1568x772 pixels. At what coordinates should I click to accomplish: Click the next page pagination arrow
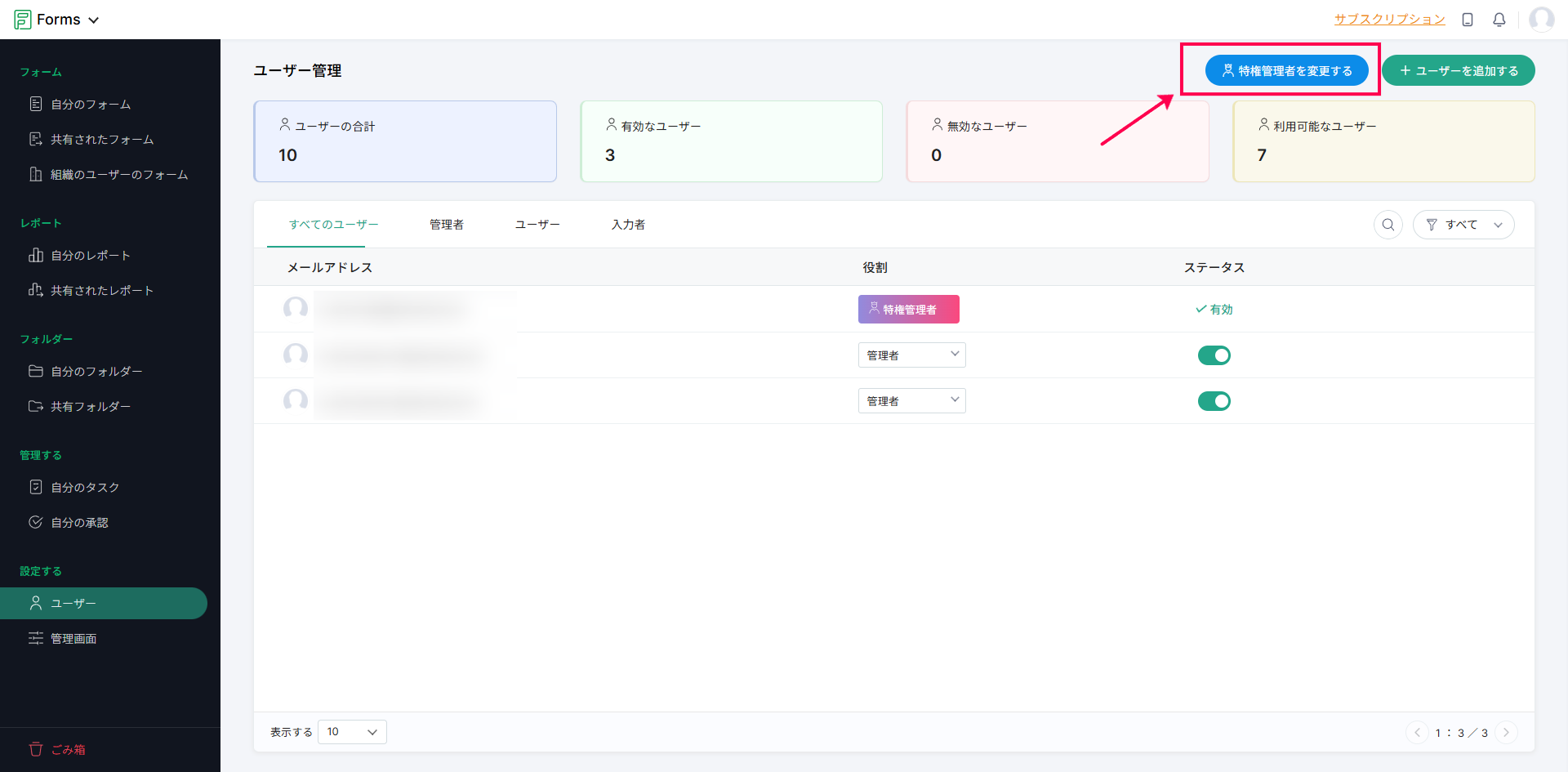tap(1506, 733)
